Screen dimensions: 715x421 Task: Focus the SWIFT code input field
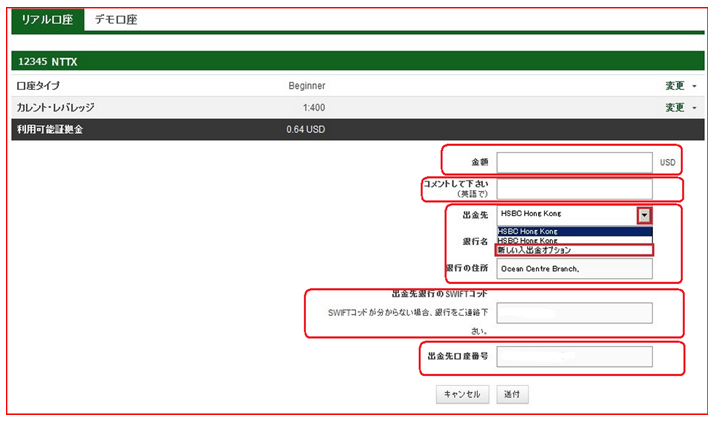click(574, 313)
